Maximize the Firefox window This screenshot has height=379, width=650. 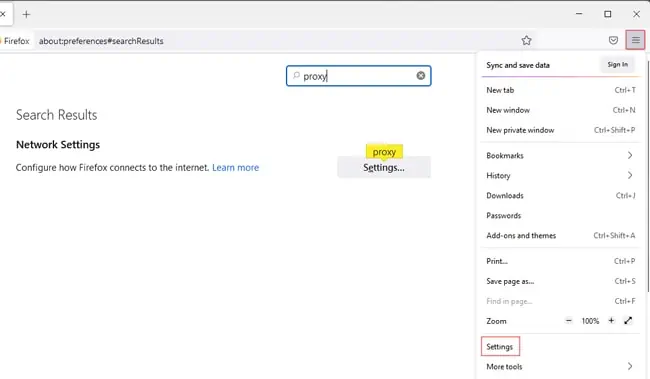point(608,14)
